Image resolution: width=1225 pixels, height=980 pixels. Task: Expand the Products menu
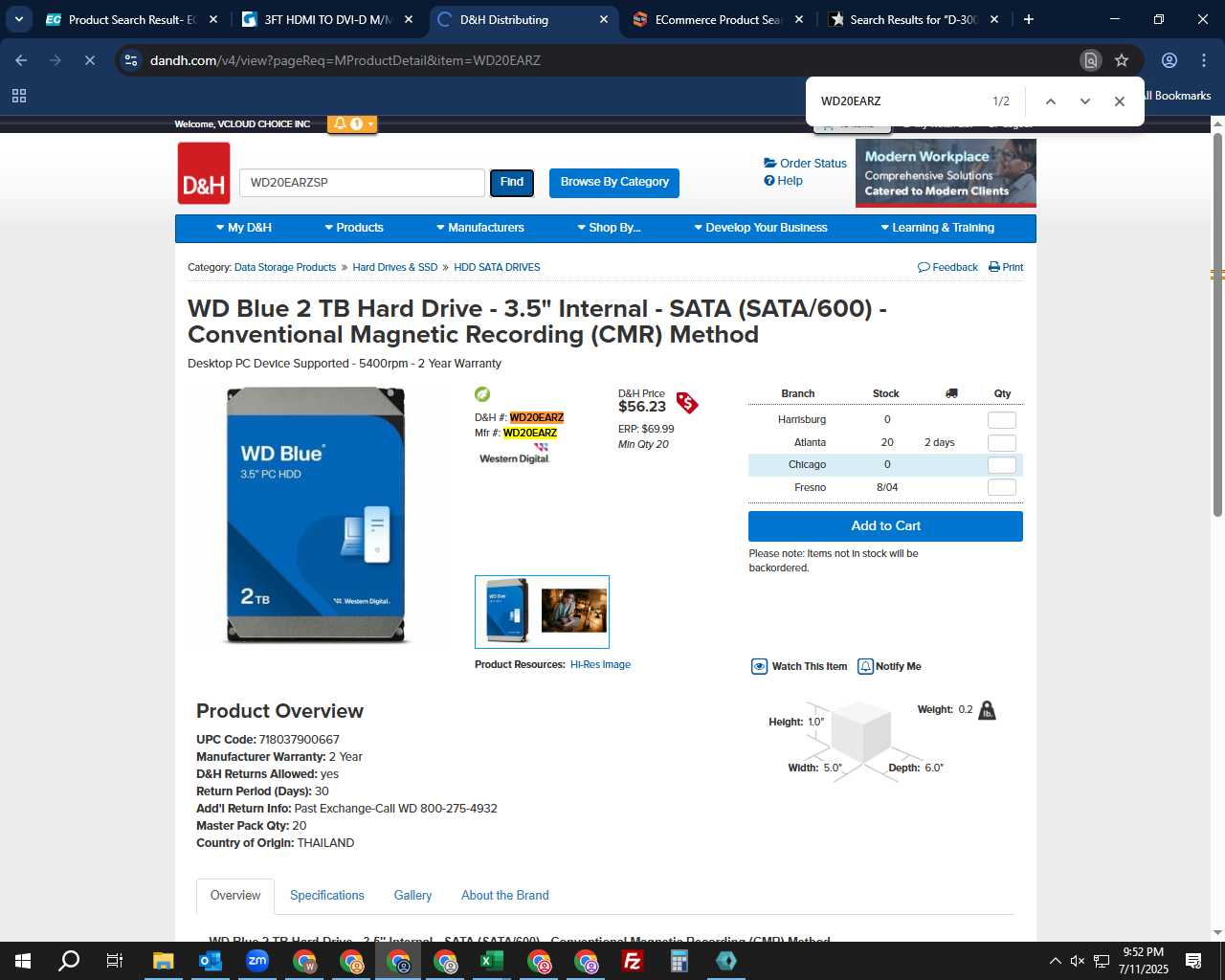coord(354,228)
